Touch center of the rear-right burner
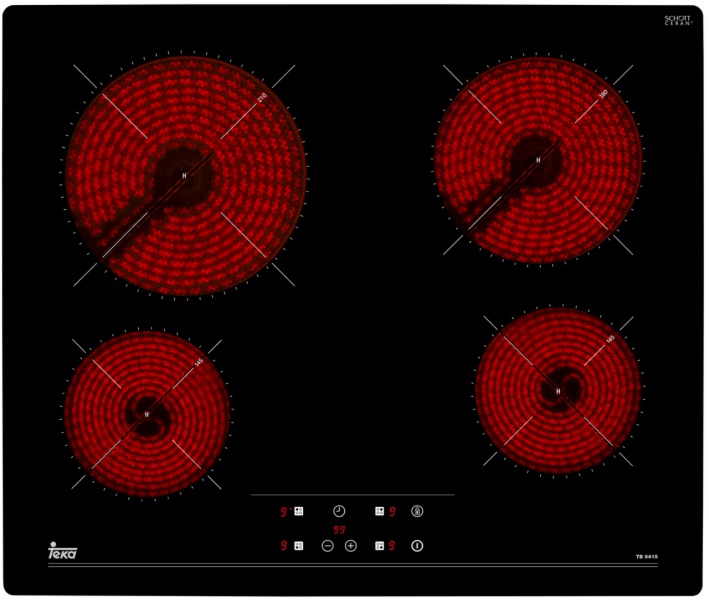The height and width of the screenshot is (600, 709). click(538, 160)
